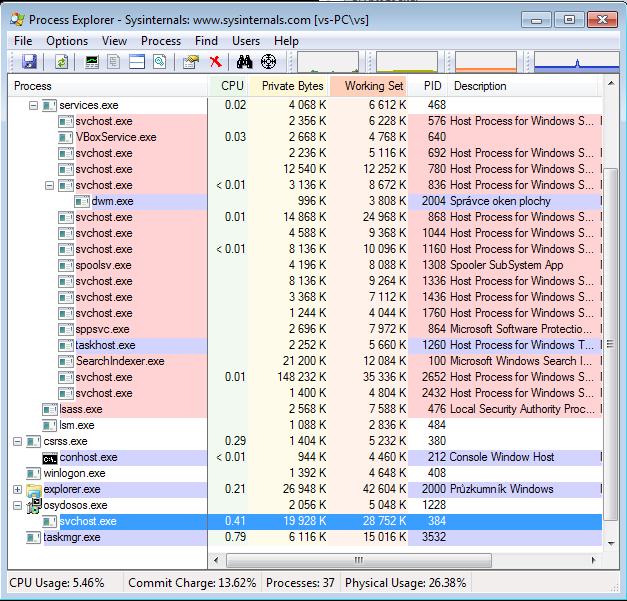Image resolution: width=627 pixels, height=601 pixels.
Task: Click description 'Spooler SubSystem App'
Action: click(x=507, y=265)
